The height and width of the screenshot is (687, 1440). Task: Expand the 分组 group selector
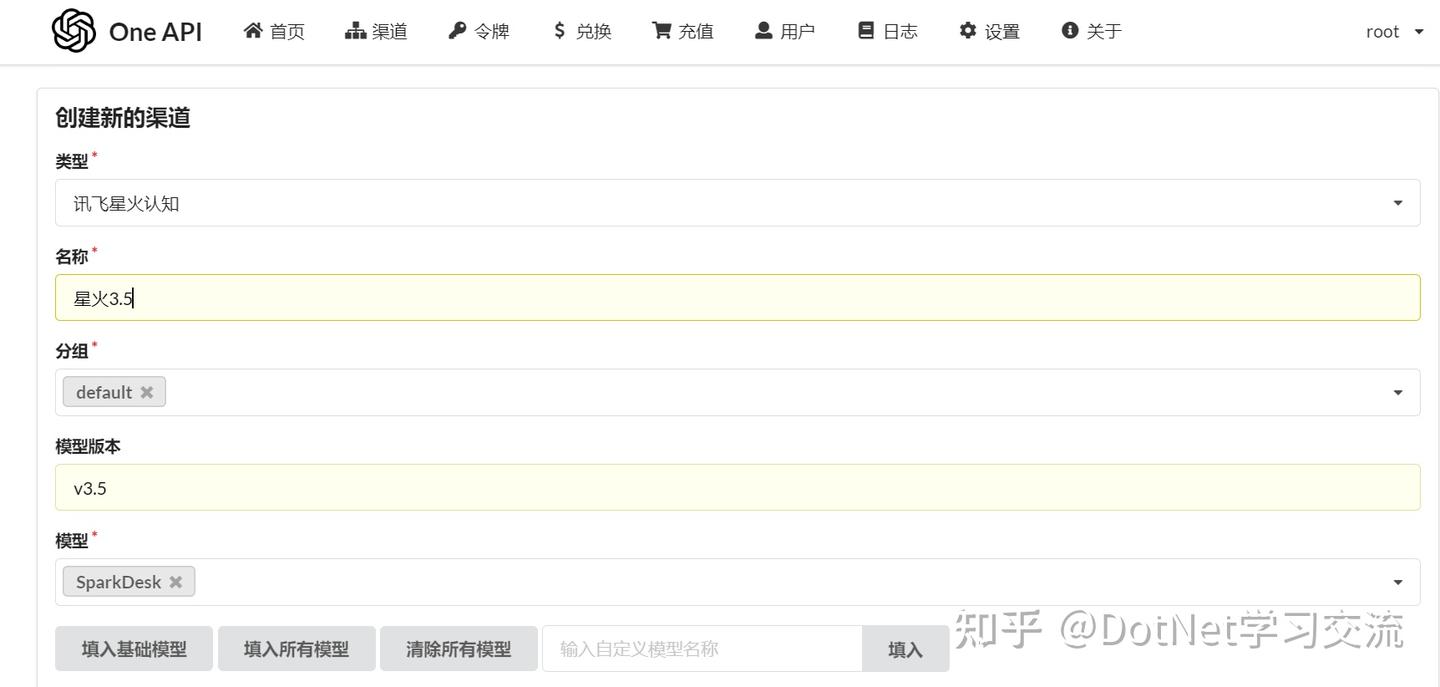pos(1397,391)
